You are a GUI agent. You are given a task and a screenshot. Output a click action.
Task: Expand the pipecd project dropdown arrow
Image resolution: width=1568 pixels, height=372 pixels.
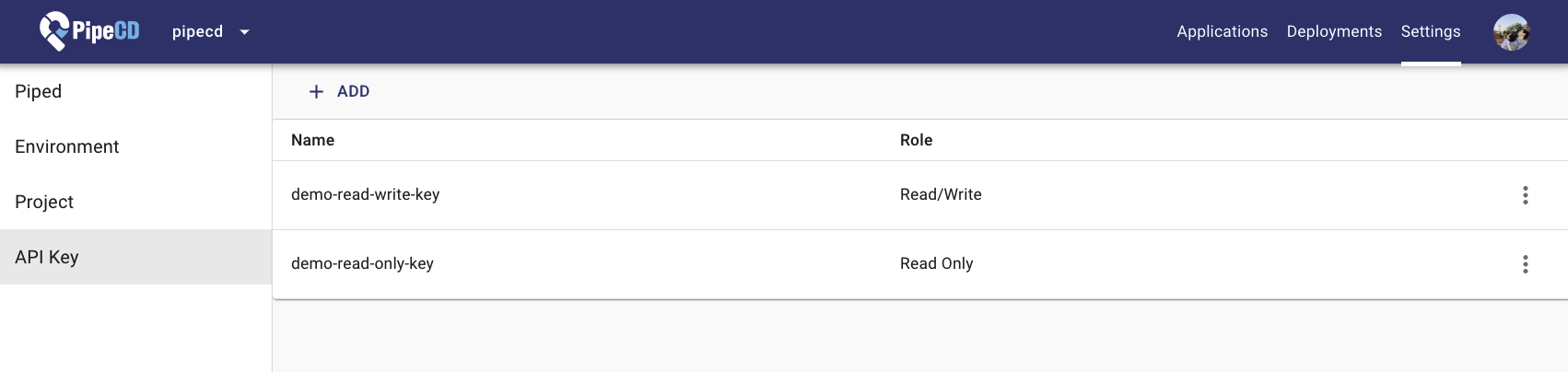(244, 32)
